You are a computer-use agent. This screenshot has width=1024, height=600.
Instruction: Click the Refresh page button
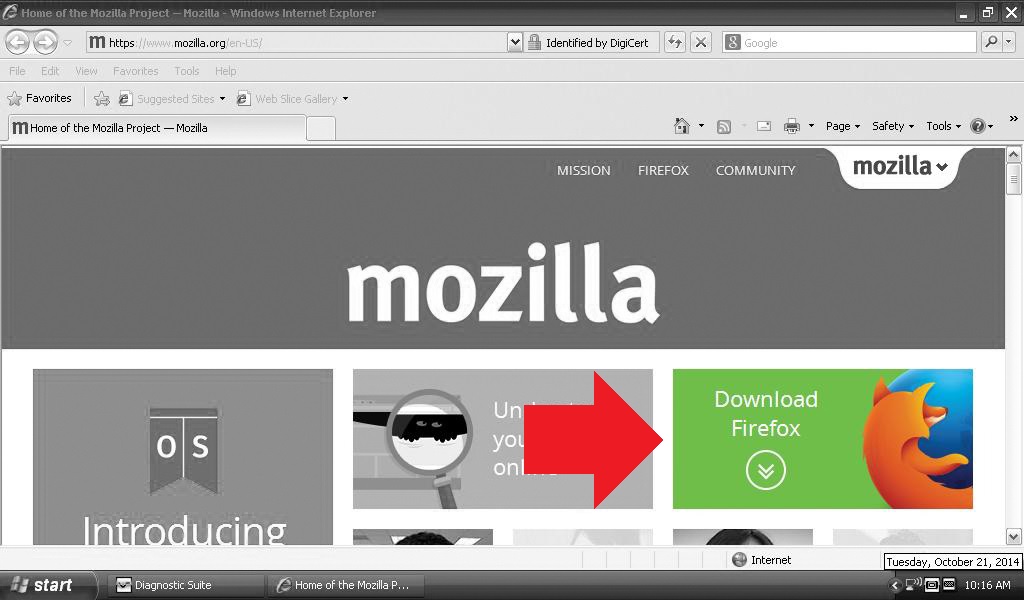(675, 42)
